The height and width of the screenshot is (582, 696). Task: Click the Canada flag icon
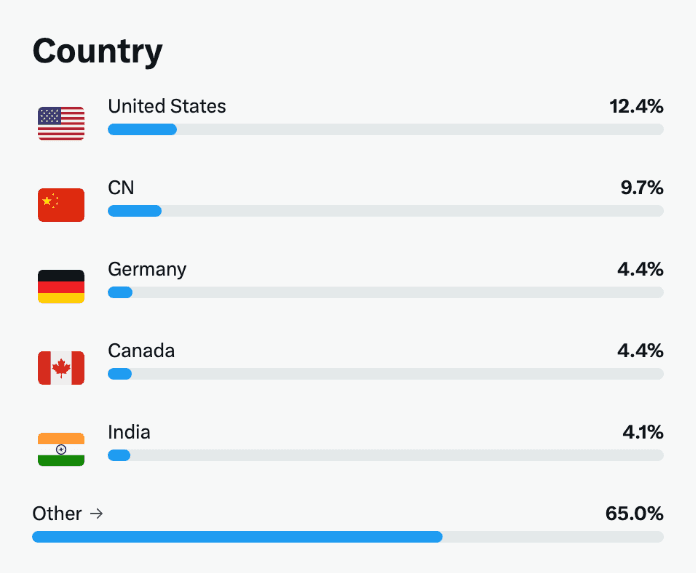coord(61,367)
